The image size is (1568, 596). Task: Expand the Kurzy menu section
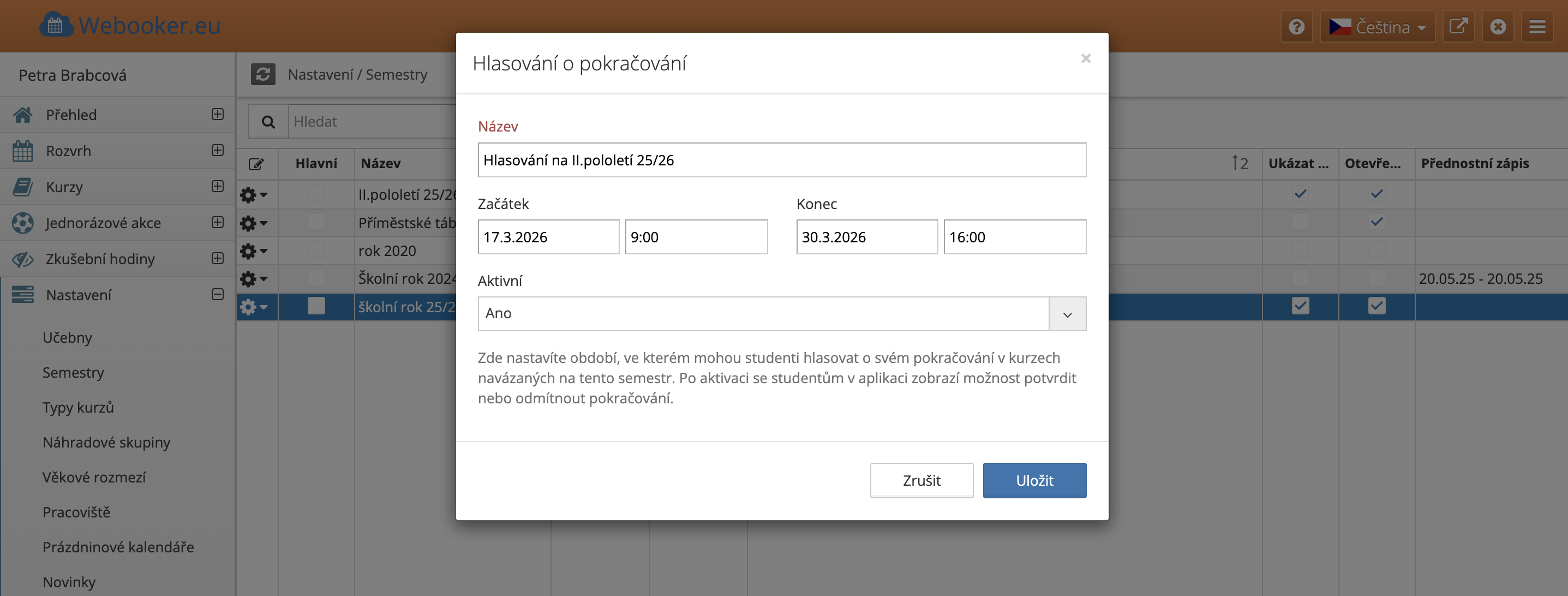pyautogui.click(x=217, y=186)
